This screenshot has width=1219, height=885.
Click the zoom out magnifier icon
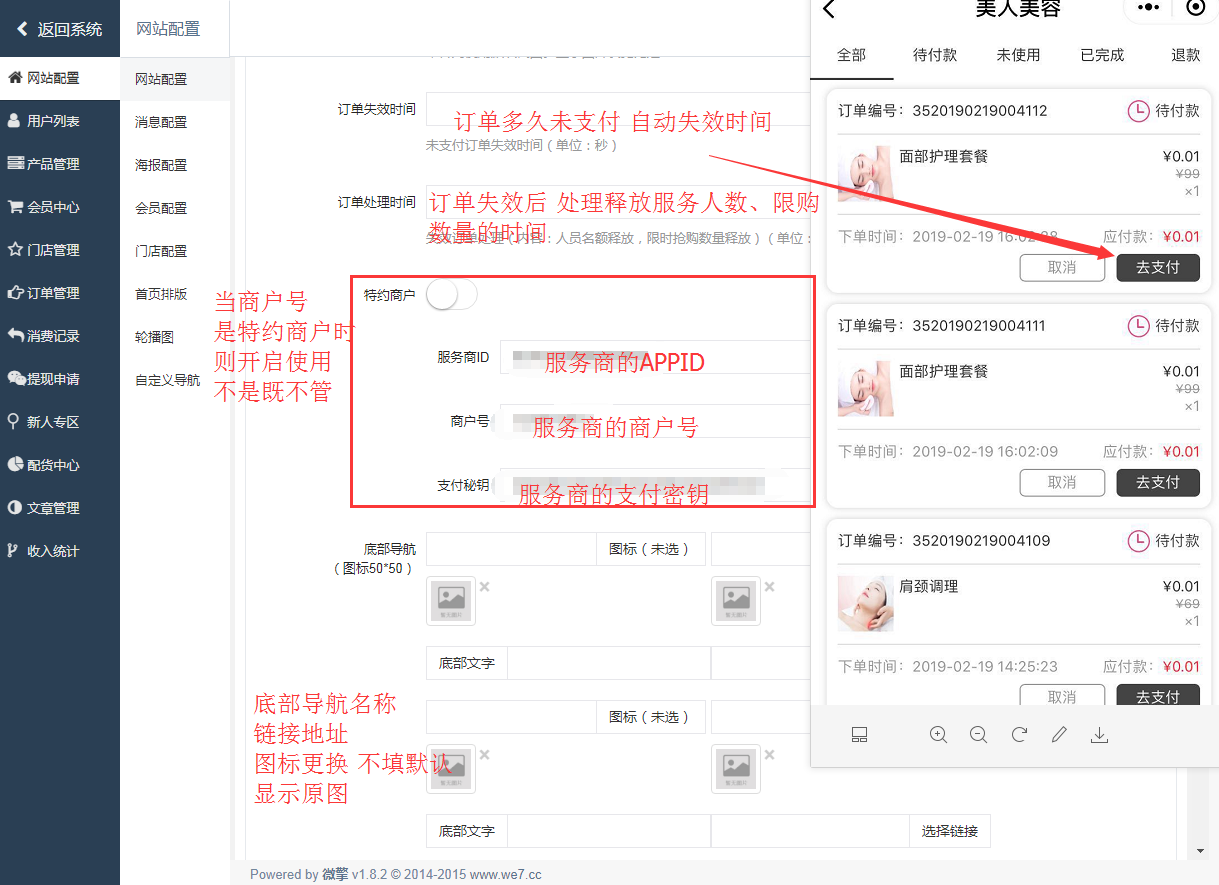point(979,735)
